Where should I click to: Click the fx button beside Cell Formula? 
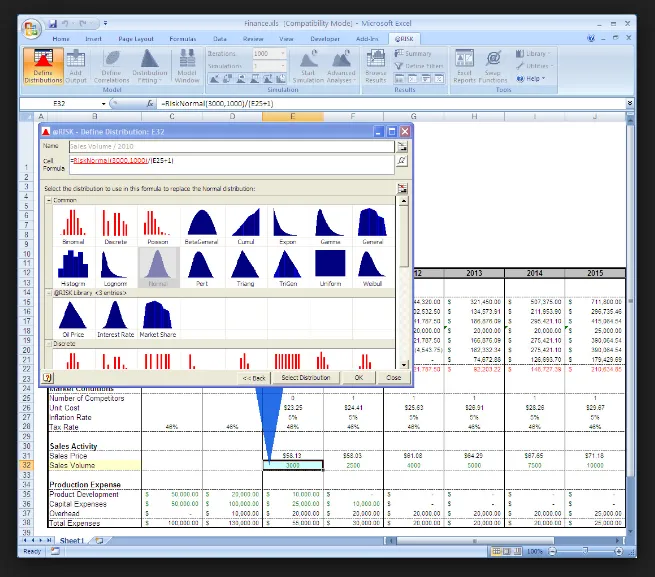402,160
